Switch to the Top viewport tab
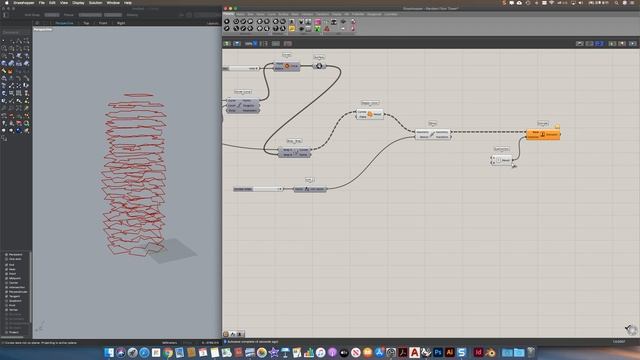The height and width of the screenshot is (360, 640). click(86, 23)
